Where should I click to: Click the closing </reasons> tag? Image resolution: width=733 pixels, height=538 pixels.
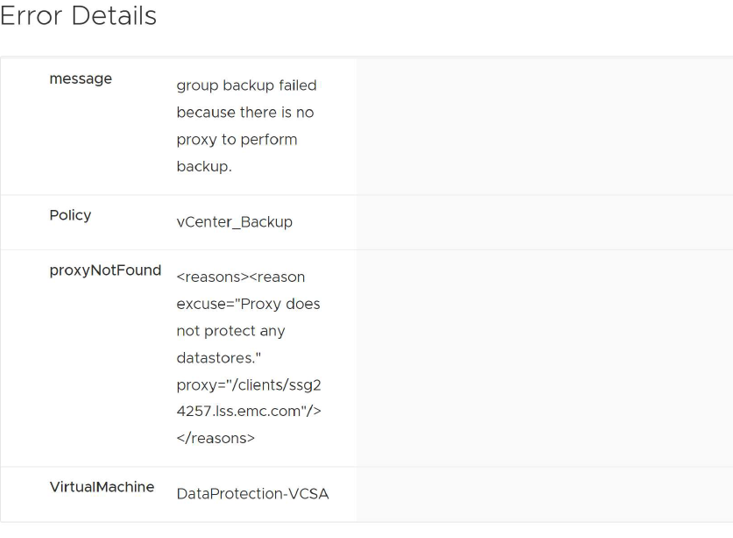(215, 438)
